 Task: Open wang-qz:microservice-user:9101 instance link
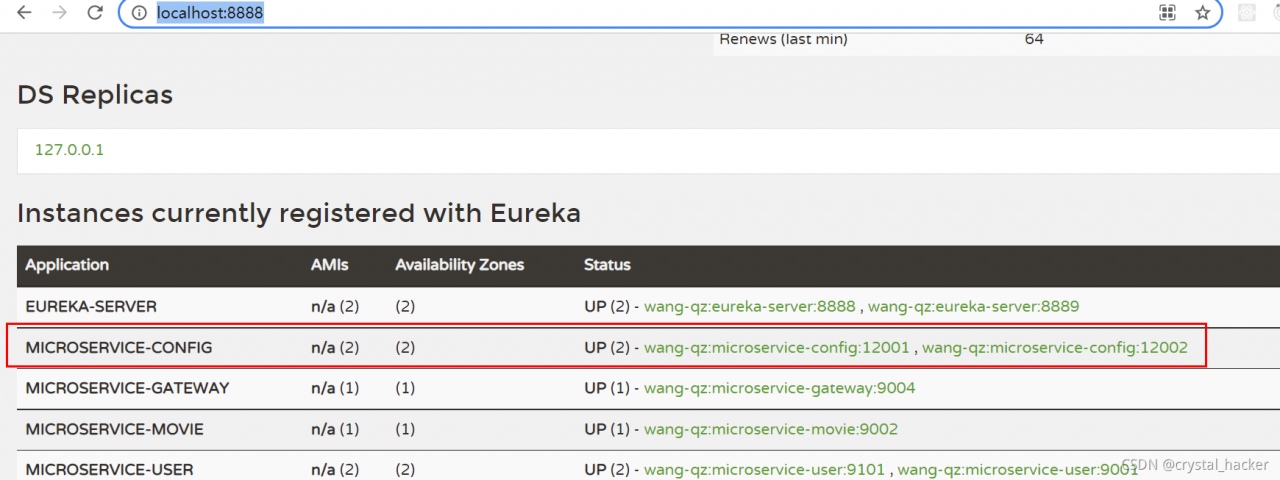click(x=766, y=469)
